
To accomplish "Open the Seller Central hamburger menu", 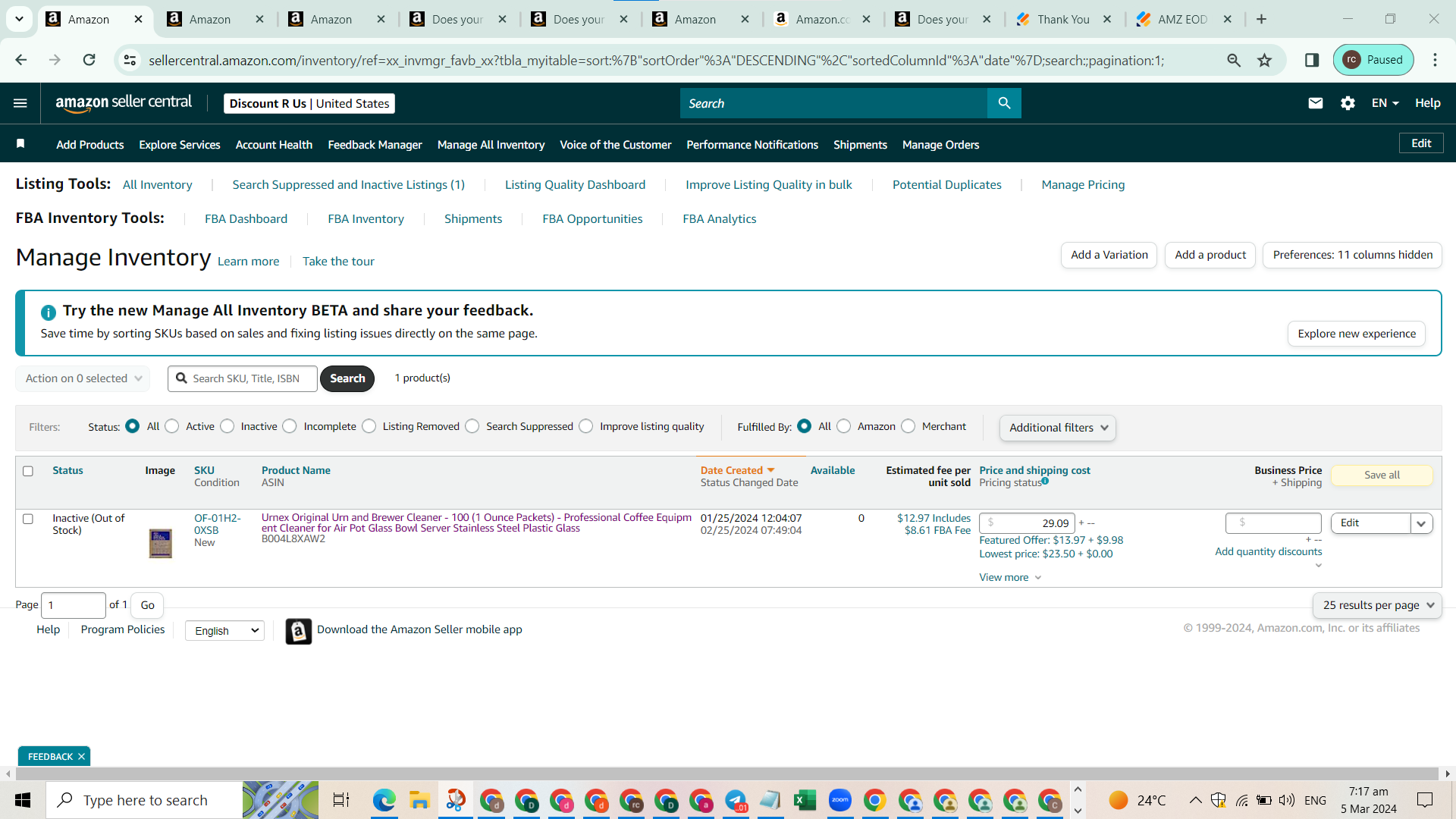I will click(x=20, y=103).
